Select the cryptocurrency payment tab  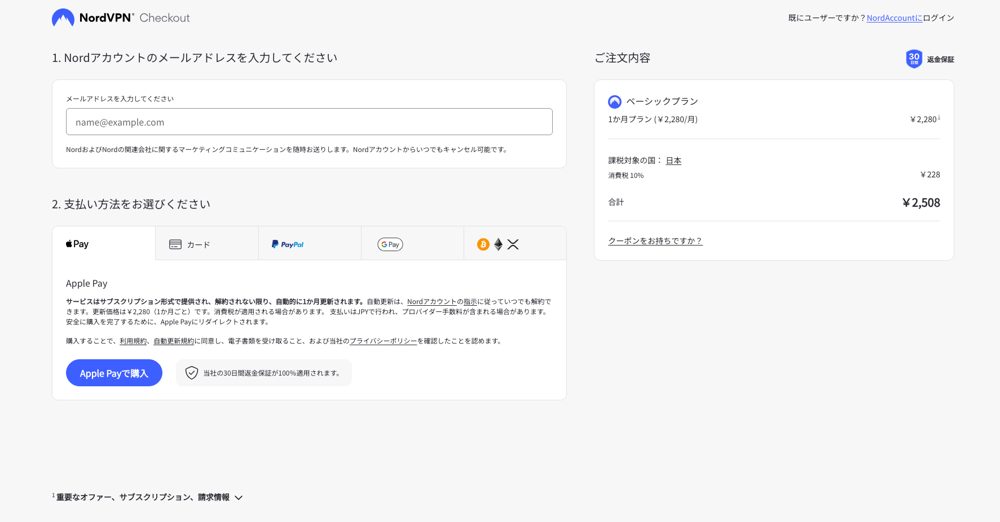(515, 244)
